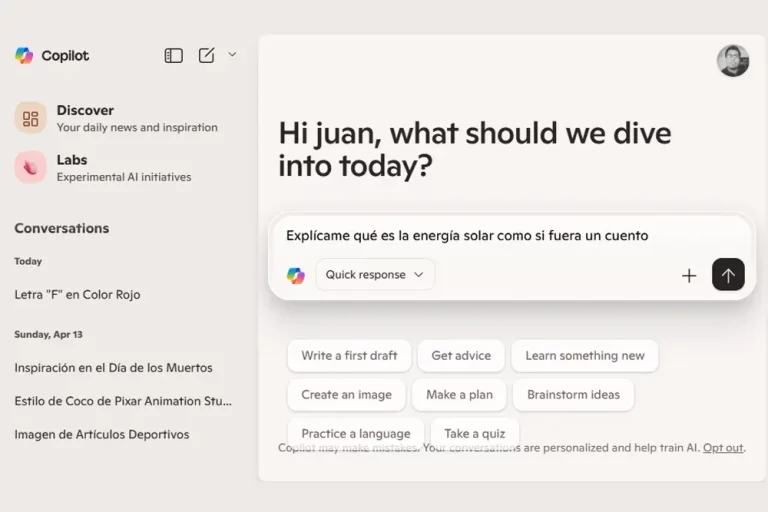Start a new chat with compose icon

pos(206,56)
